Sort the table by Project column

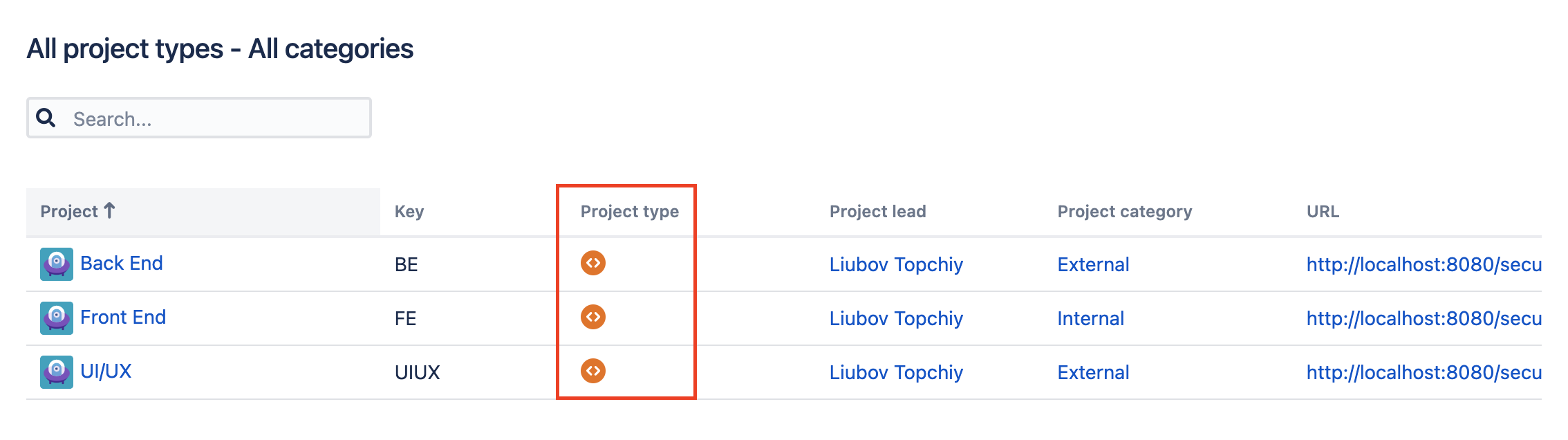[70, 212]
